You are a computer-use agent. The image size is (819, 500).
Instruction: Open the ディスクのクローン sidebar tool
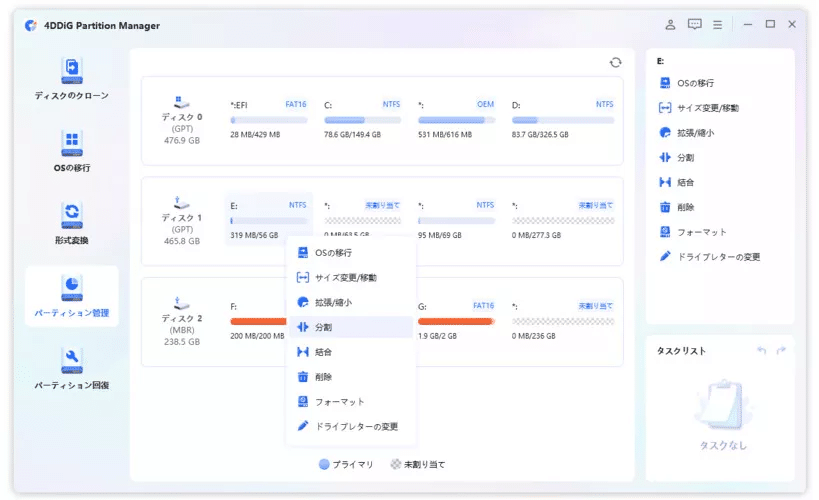click(x=72, y=79)
